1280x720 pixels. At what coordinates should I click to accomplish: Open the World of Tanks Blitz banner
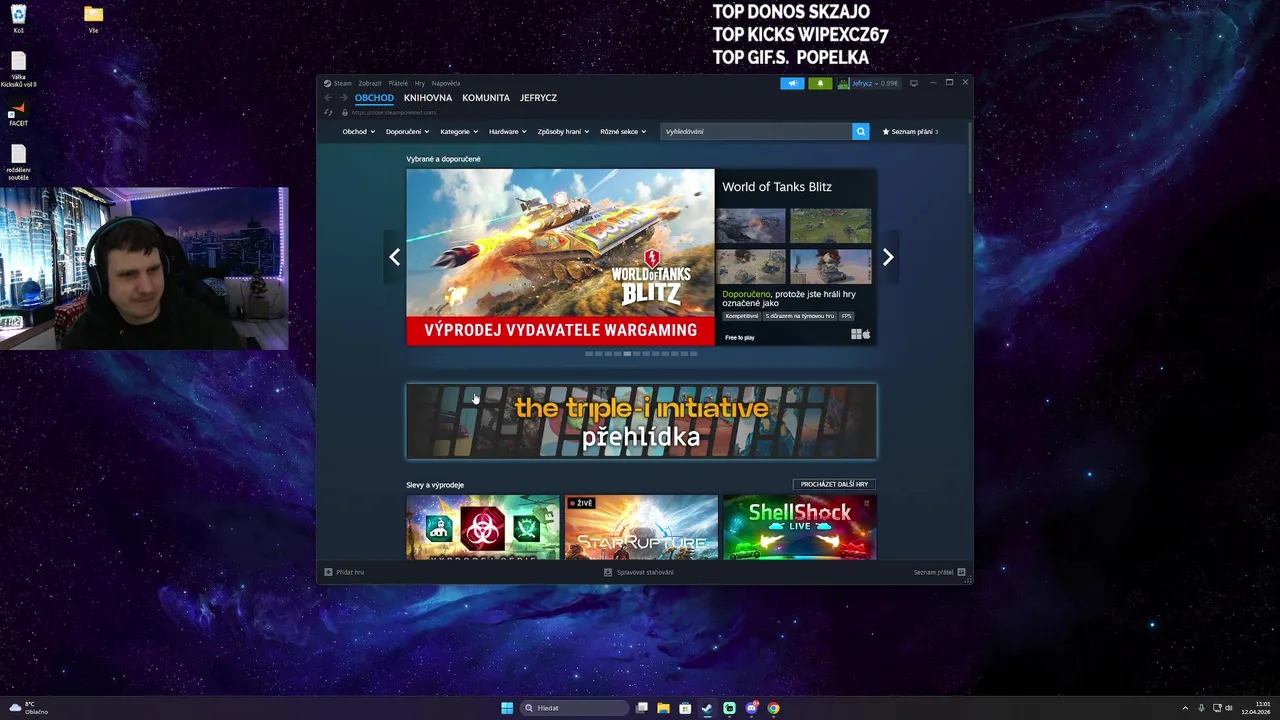coord(560,257)
